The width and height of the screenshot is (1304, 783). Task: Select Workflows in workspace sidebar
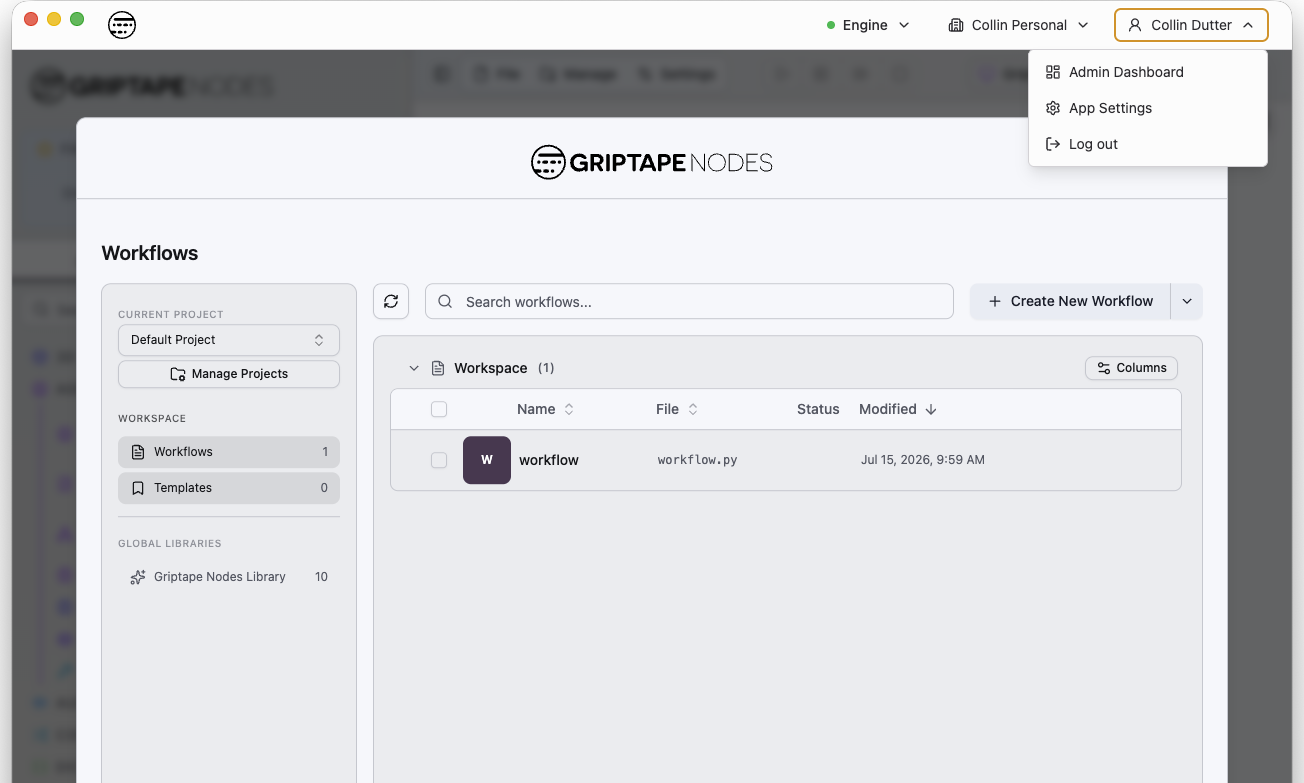pos(229,452)
